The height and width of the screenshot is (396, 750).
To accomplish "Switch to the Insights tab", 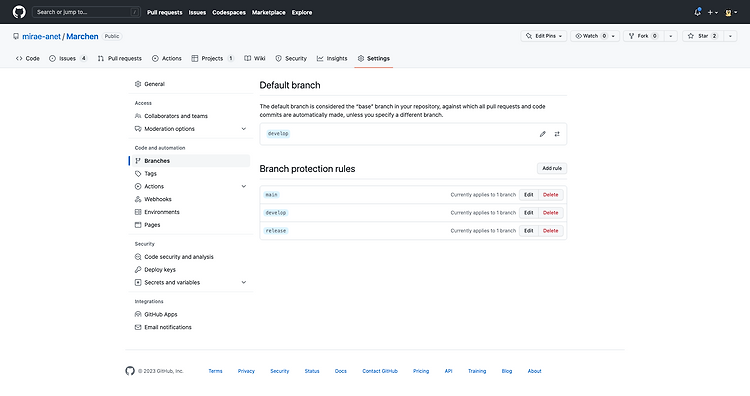I will pyautogui.click(x=332, y=58).
